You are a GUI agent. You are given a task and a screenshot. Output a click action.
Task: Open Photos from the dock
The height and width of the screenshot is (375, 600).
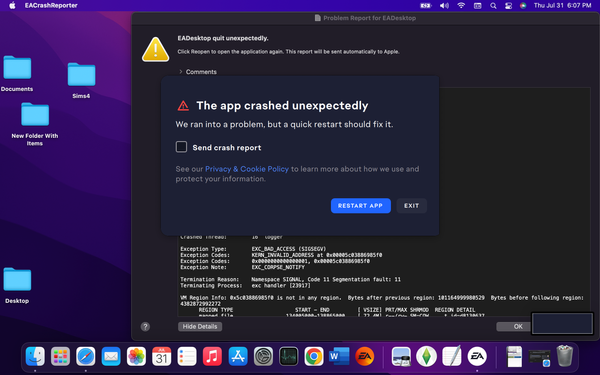[x=136, y=356]
